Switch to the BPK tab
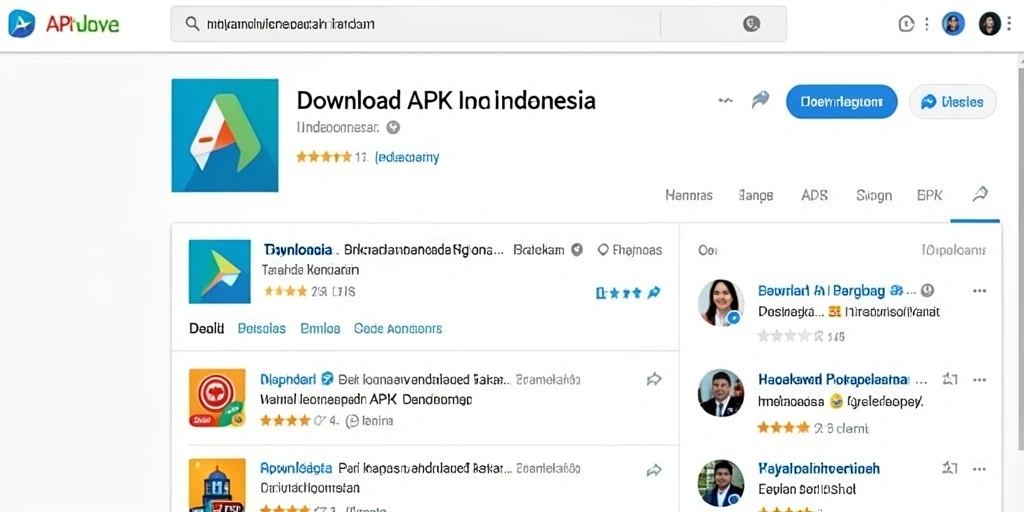The height and width of the screenshot is (512, 1024). (x=929, y=195)
